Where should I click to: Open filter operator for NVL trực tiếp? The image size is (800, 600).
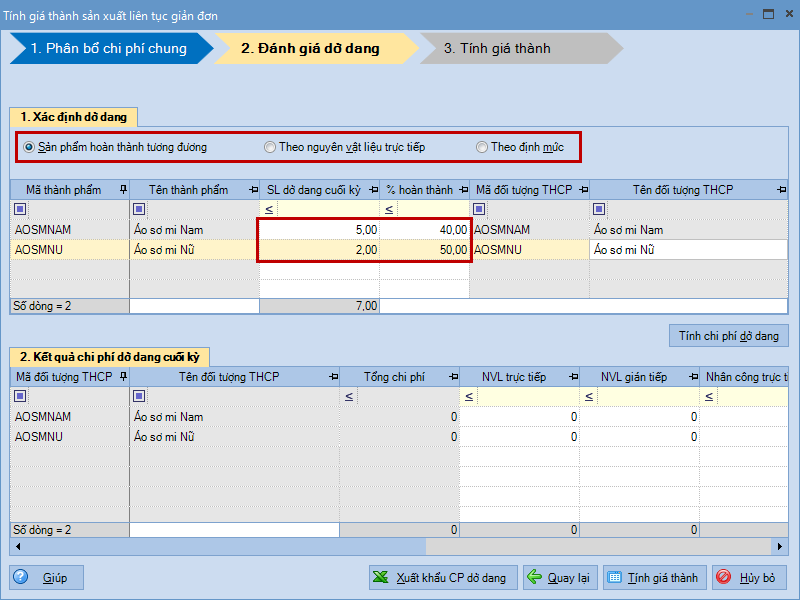click(469, 396)
